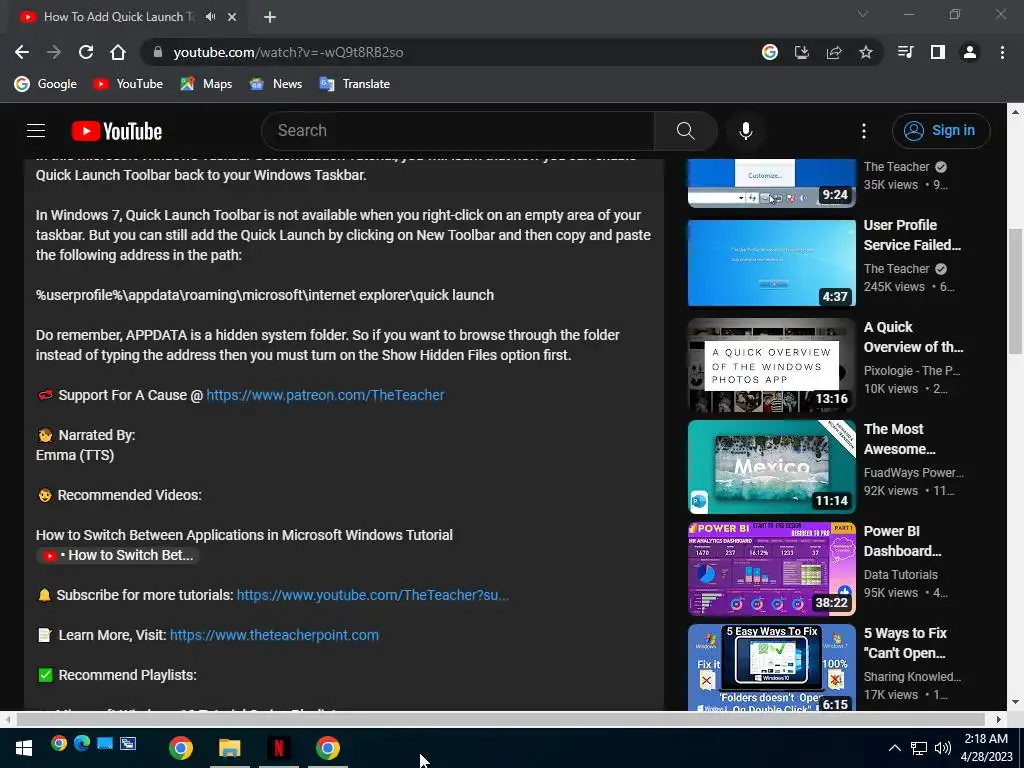
Task: Open the browser home page
Action: pos(118,52)
